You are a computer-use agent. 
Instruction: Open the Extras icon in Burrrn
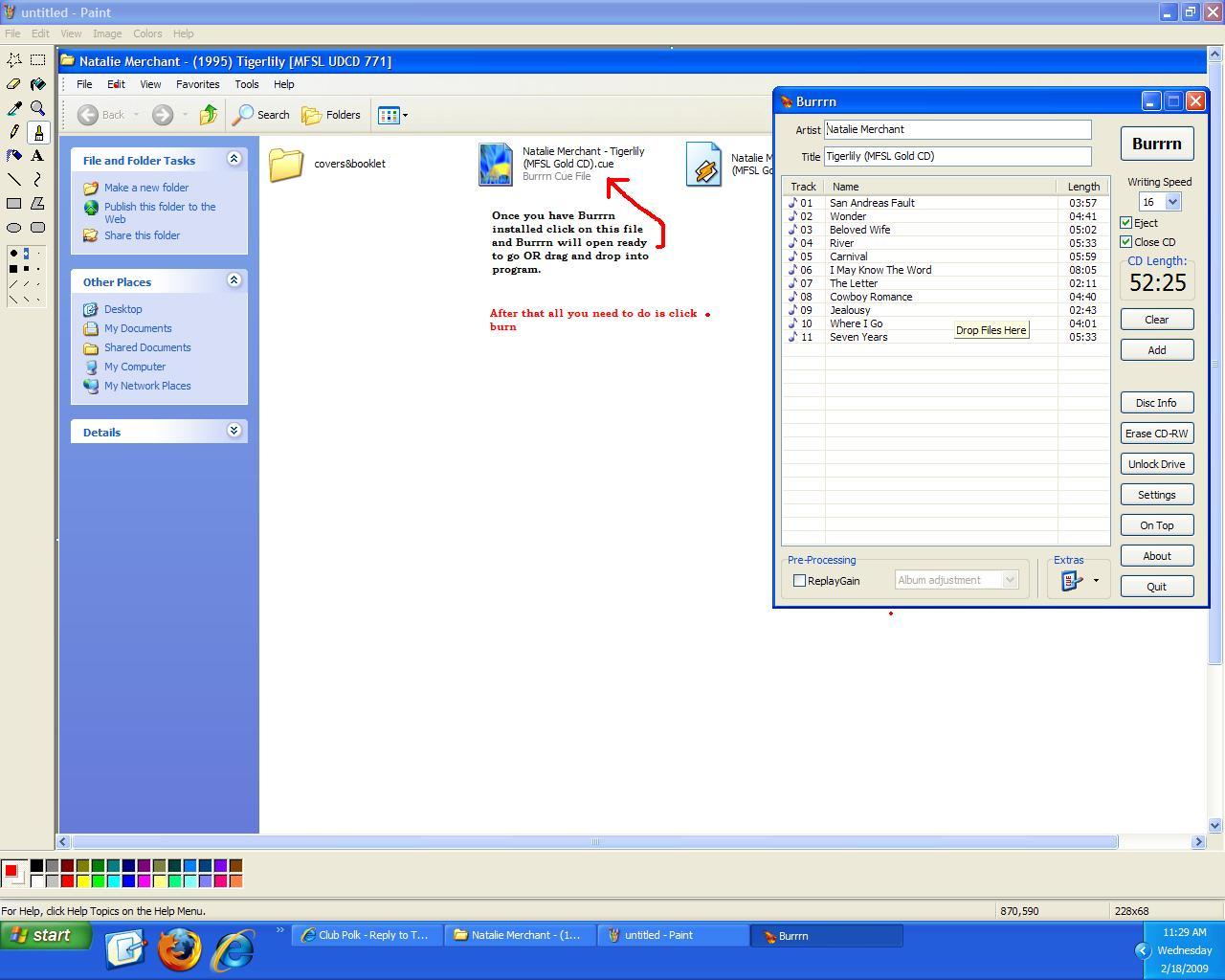coord(1071,580)
